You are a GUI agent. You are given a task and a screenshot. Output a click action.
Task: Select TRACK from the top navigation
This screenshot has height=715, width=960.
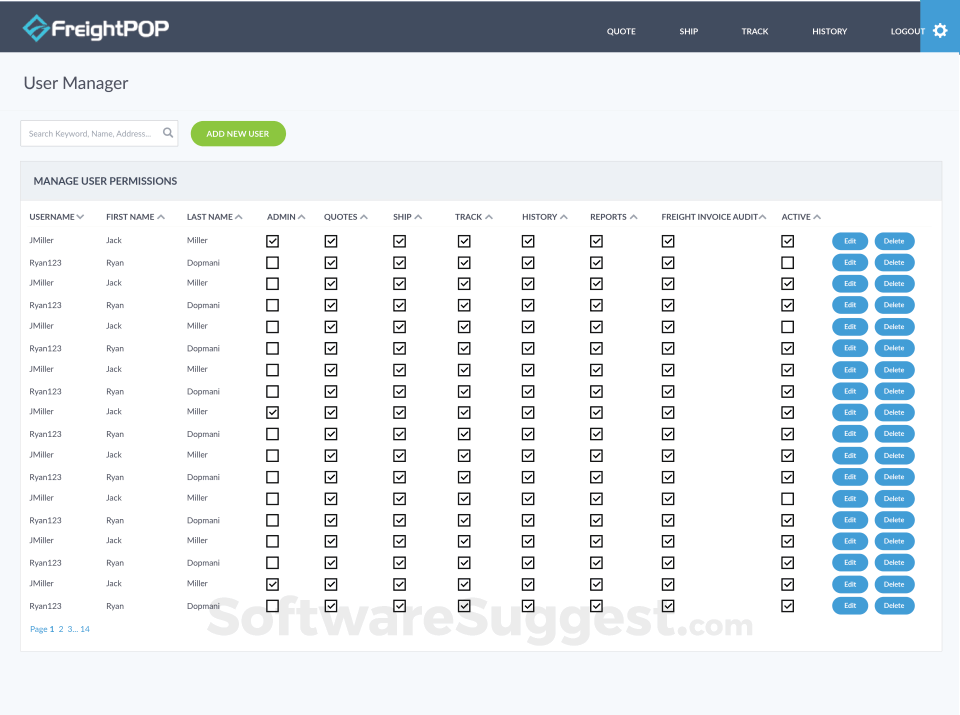tap(754, 31)
